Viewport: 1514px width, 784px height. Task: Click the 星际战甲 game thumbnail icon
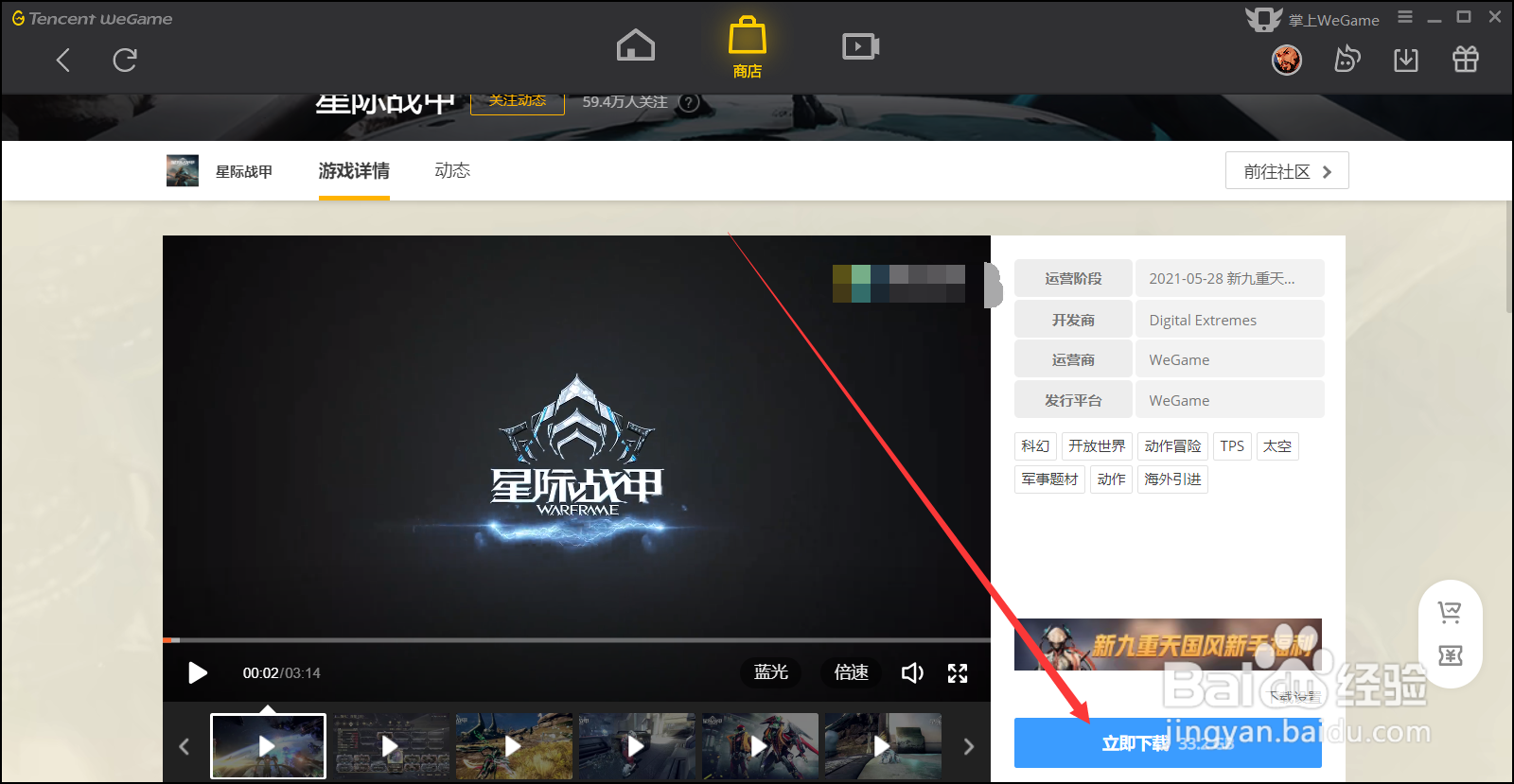click(x=183, y=170)
